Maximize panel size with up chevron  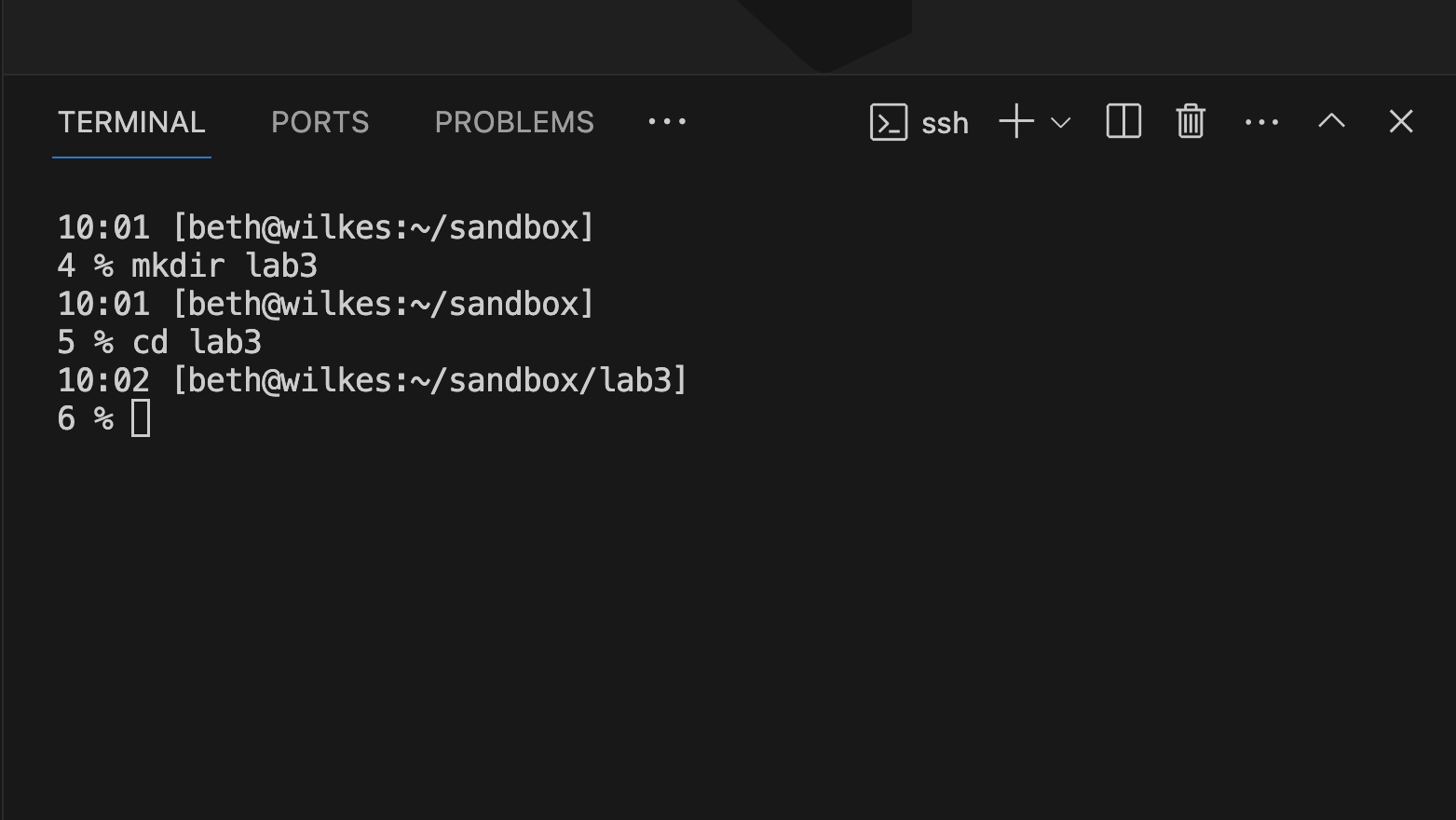coord(1331,121)
